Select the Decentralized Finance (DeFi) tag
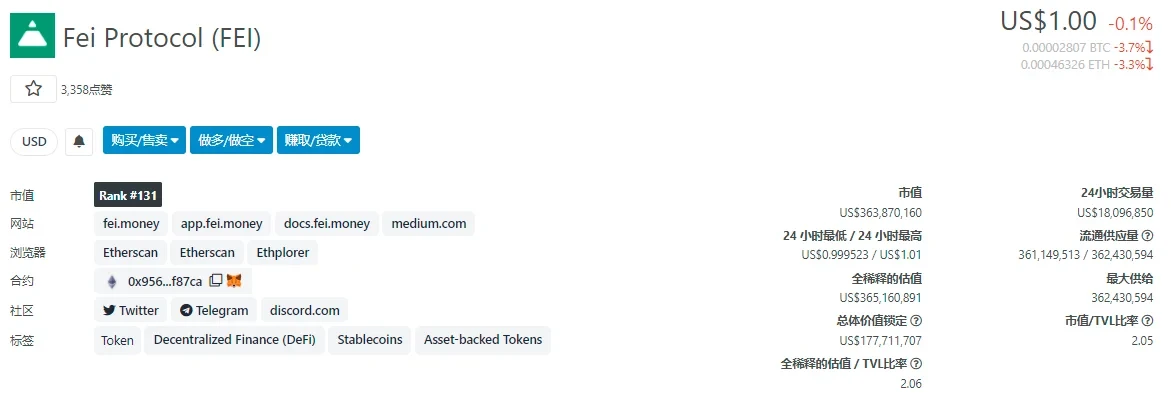 [x=235, y=340]
